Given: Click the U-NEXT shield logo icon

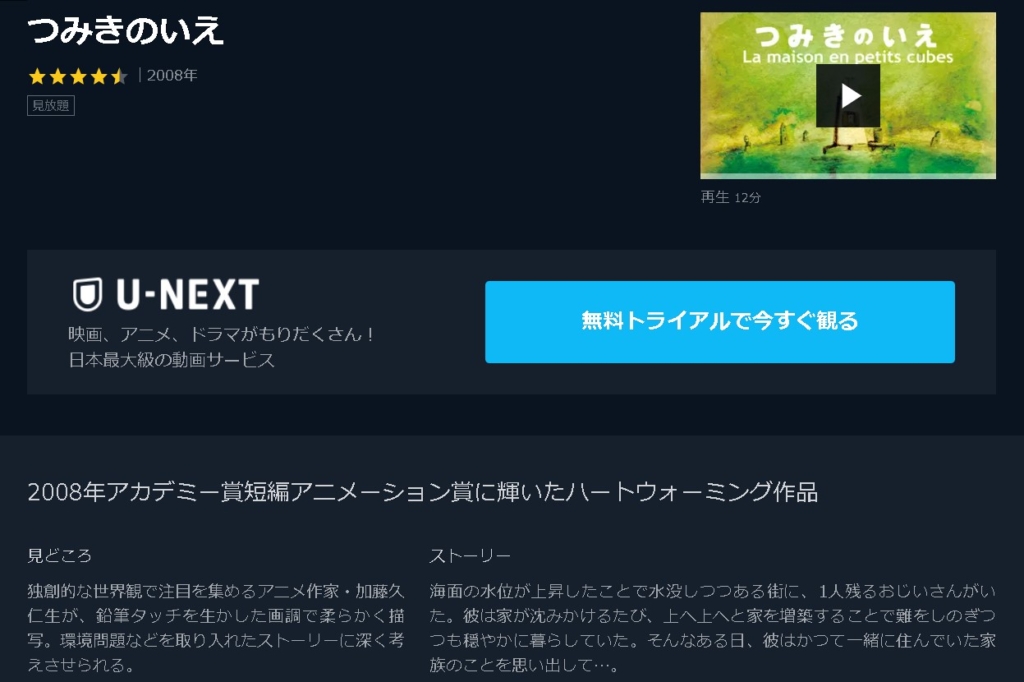Looking at the screenshot, I should pyautogui.click(x=88, y=294).
